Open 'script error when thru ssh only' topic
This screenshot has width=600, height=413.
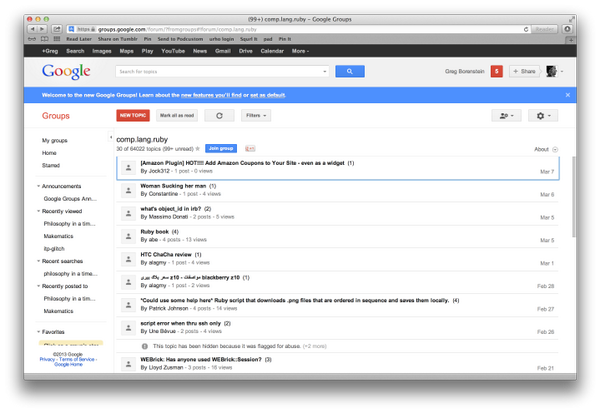[x=181, y=323]
